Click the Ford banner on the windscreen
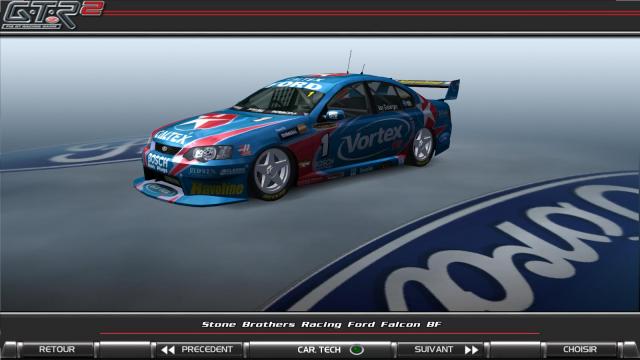Viewport: 640px width, 360px height. point(297,85)
